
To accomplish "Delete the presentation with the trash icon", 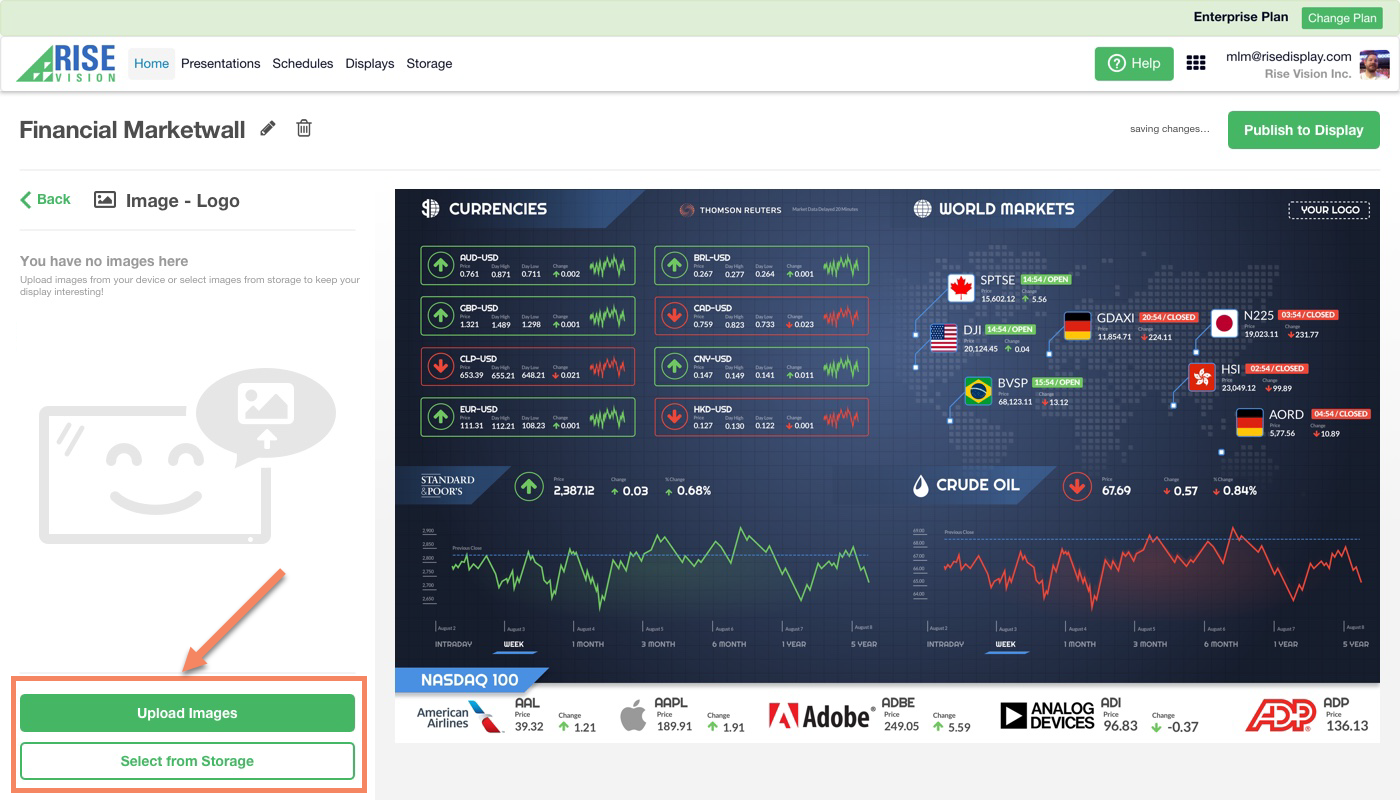I will (x=304, y=128).
